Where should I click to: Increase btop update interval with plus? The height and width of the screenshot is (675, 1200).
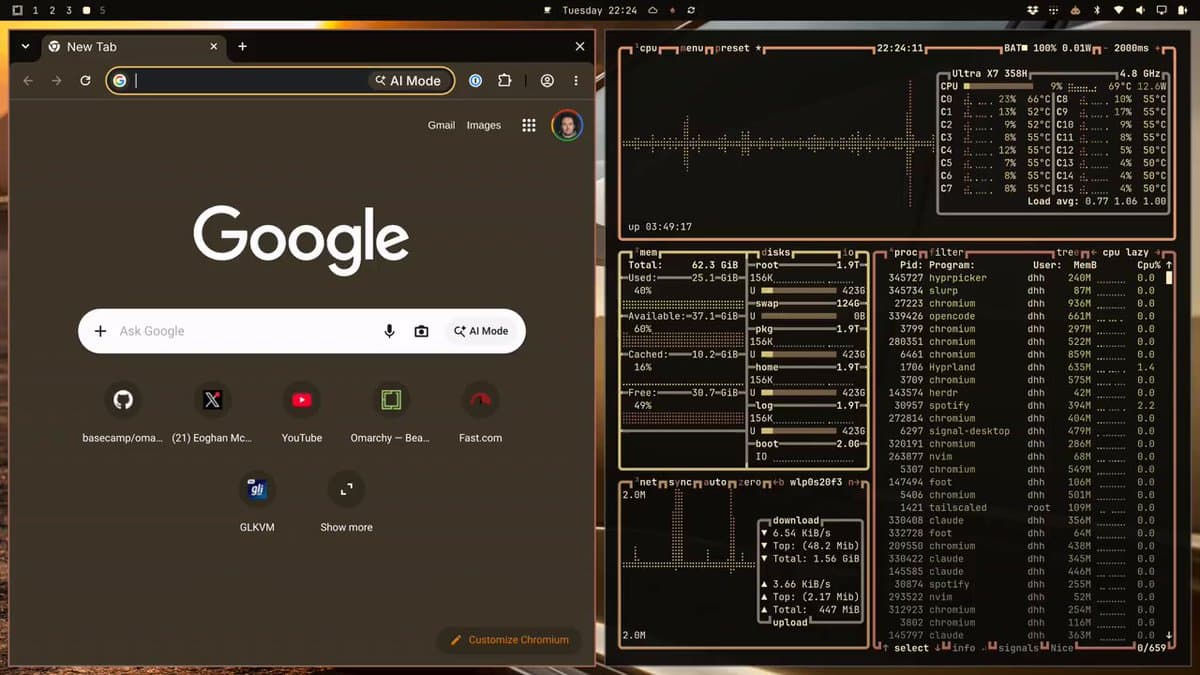(1158, 48)
